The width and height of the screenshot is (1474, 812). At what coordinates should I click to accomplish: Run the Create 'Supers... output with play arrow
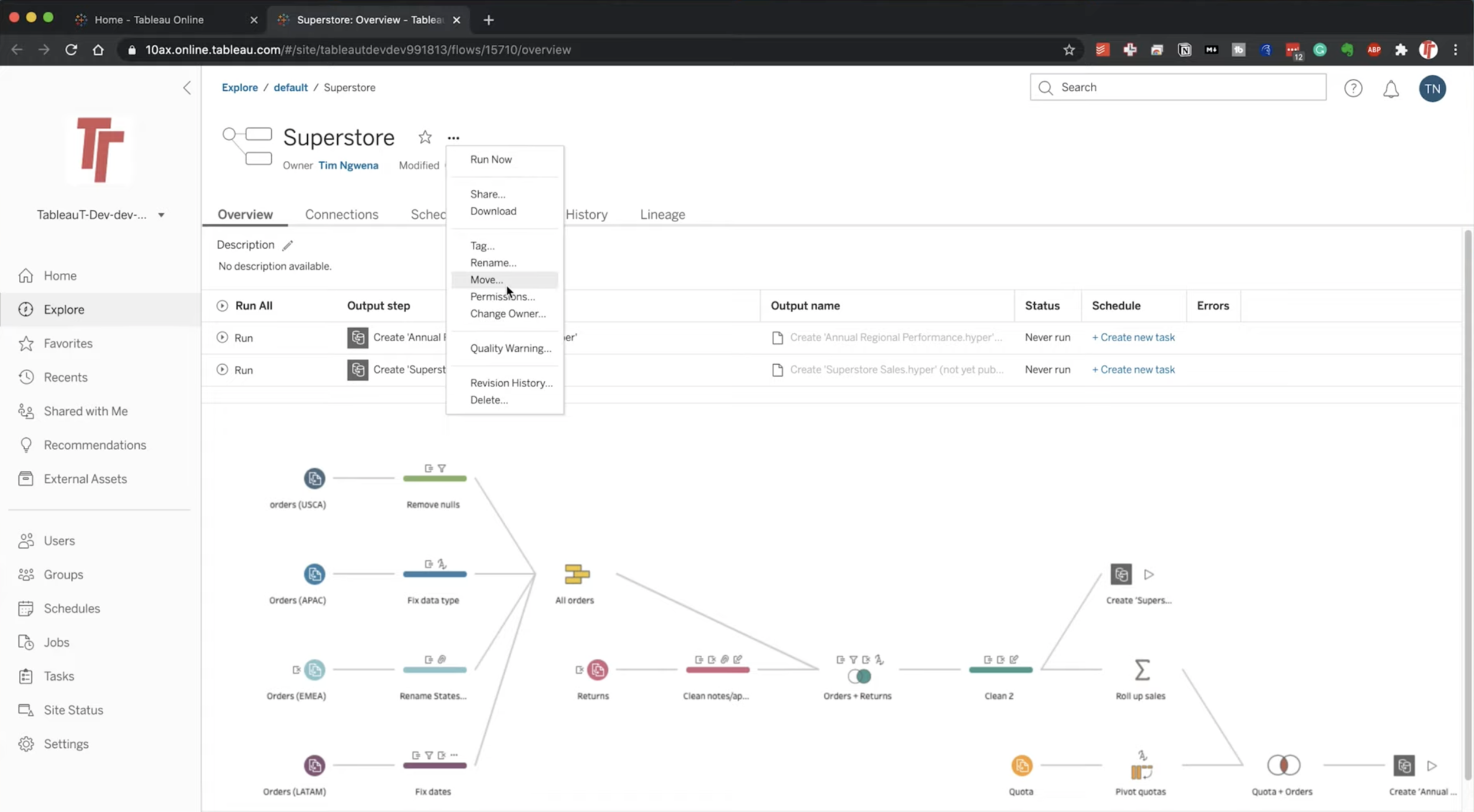point(1149,574)
